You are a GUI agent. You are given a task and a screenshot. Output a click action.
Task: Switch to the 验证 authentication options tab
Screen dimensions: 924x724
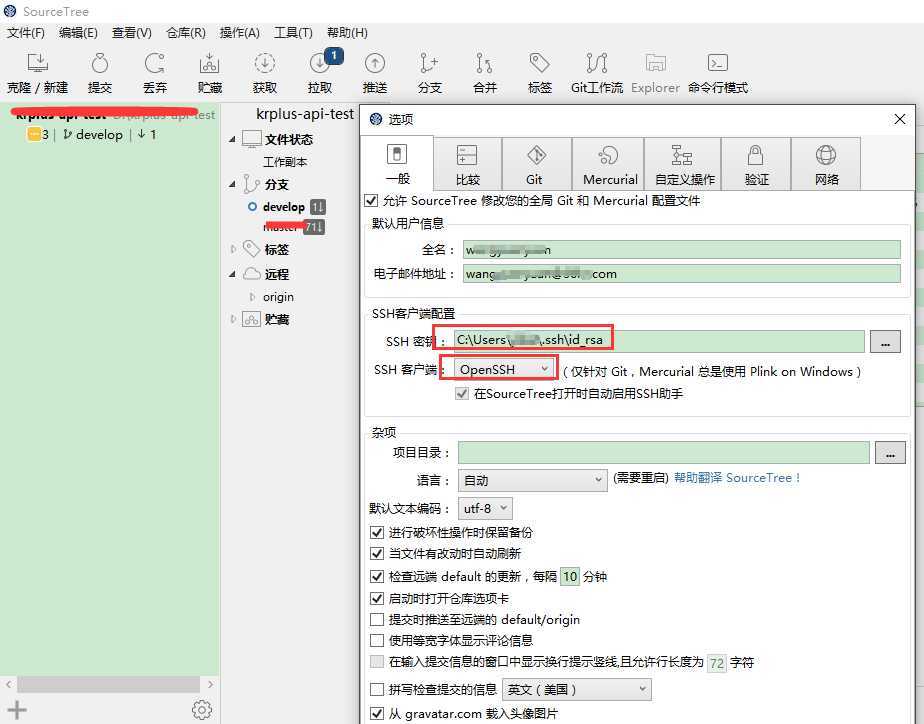[756, 164]
